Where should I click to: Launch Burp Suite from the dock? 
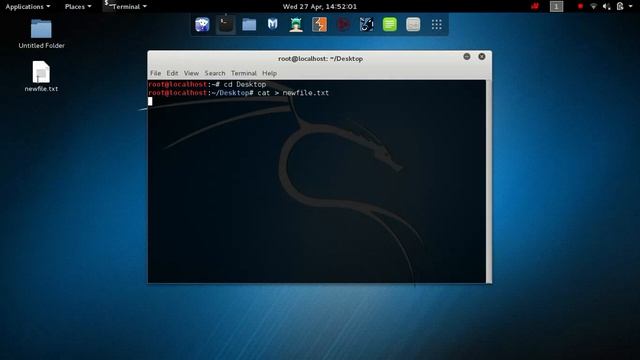pos(319,24)
